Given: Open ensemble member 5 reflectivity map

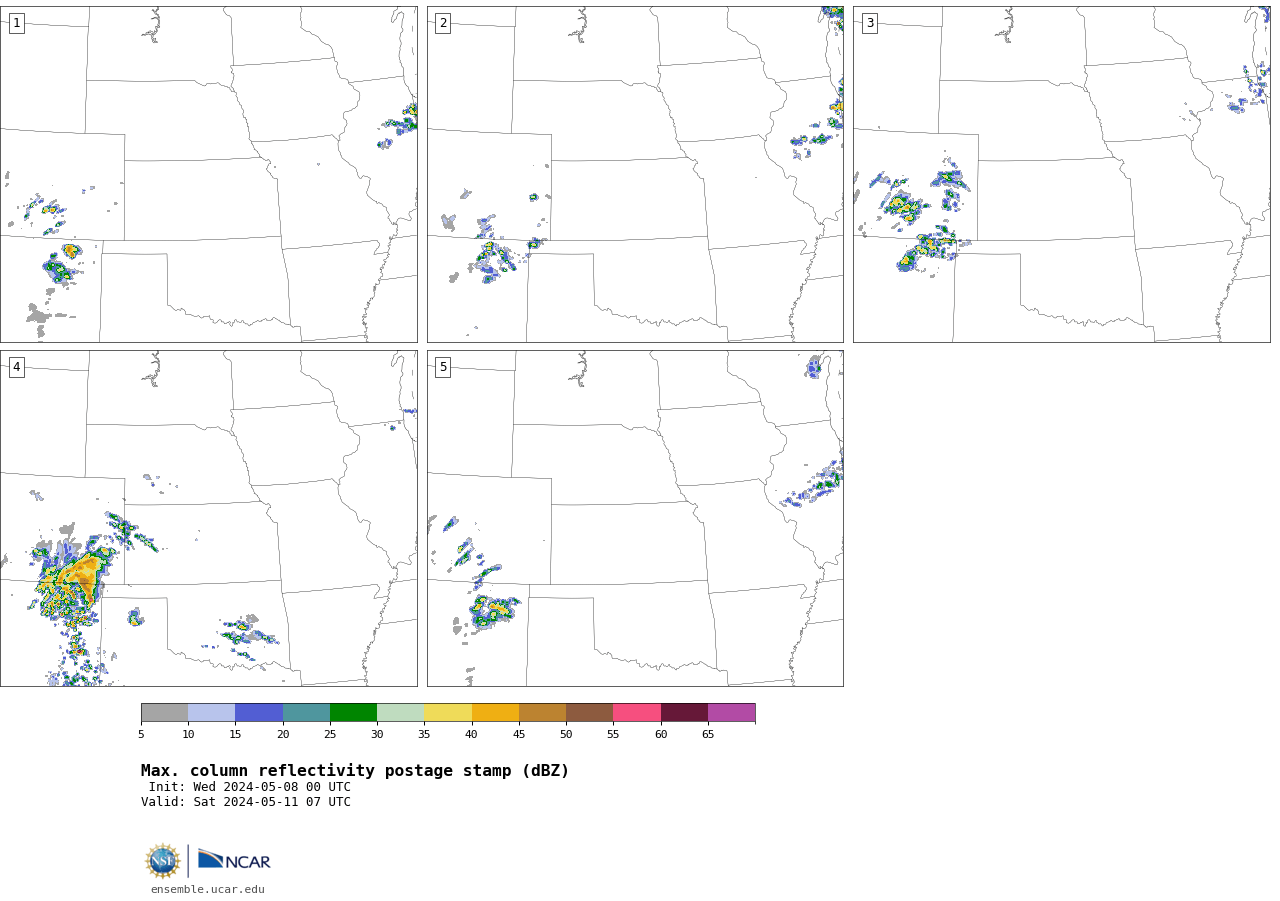Looking at the screenshot, I should click(x=635, y=518).
